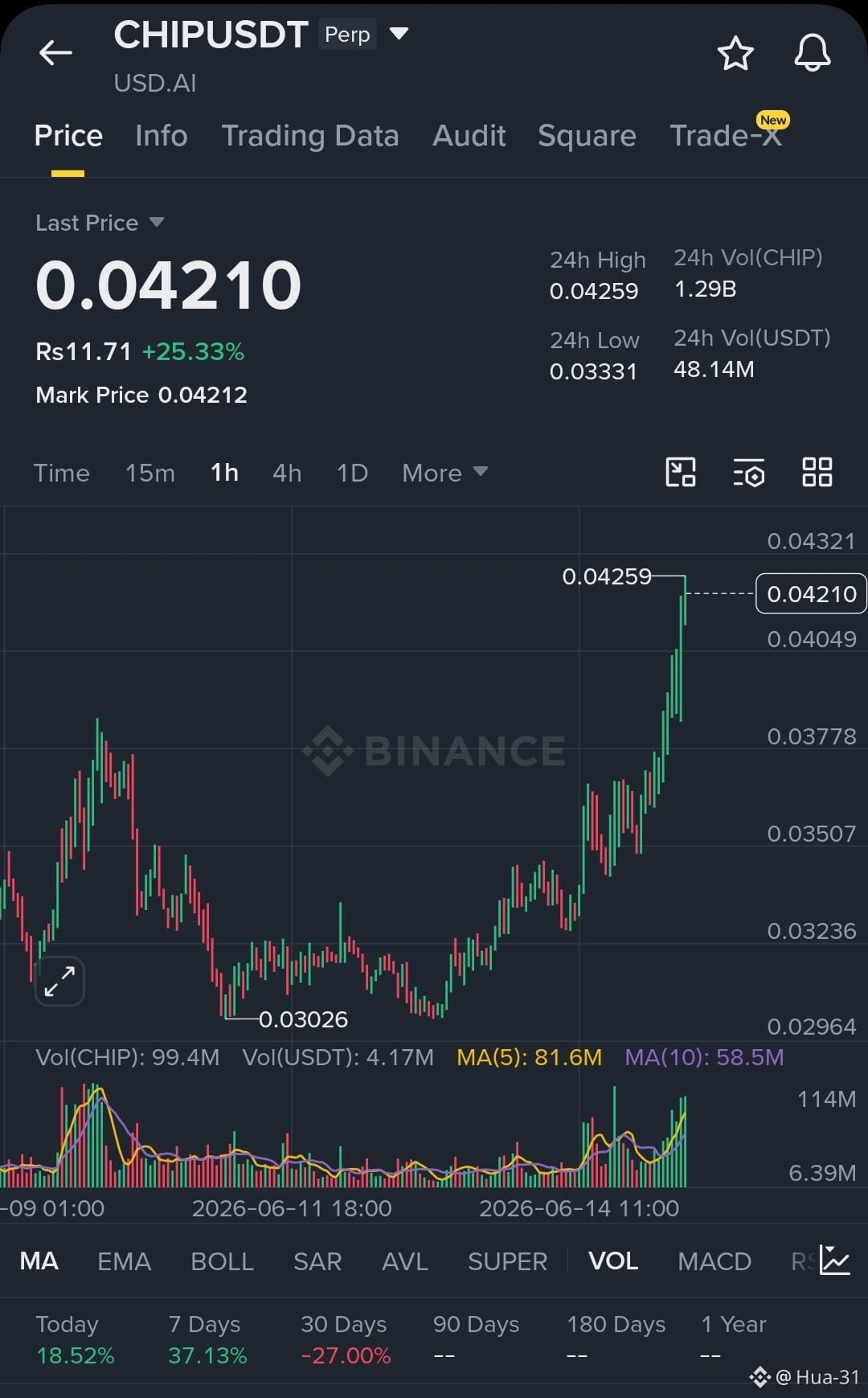Screen dimensions: 868x1398
Task: Tap the Rs11.71 converted price
Action: (83, 351)
